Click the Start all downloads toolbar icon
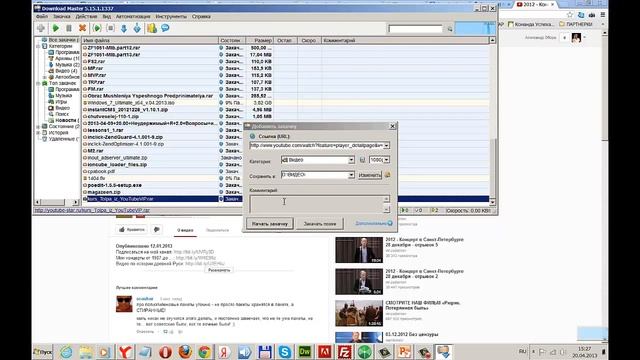 point(97,28)
